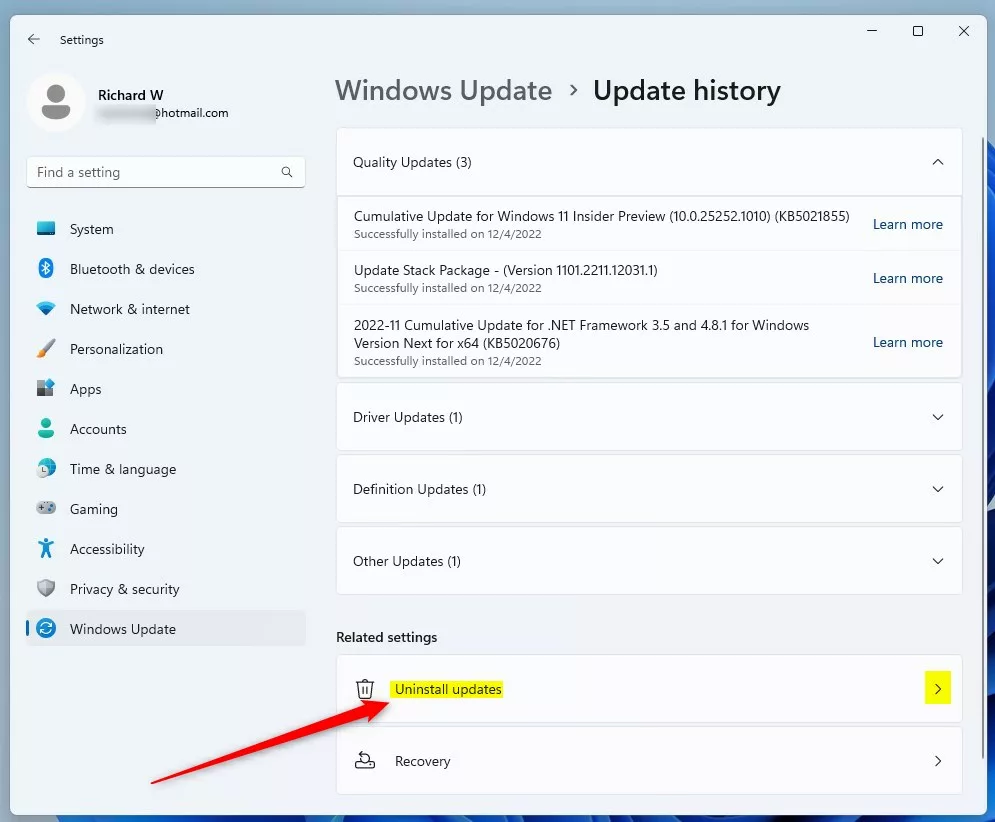Viewport: 995px width, 822px height.
Task: Click the Bluetooth & devices icon
Action: [x=46, y=269]
